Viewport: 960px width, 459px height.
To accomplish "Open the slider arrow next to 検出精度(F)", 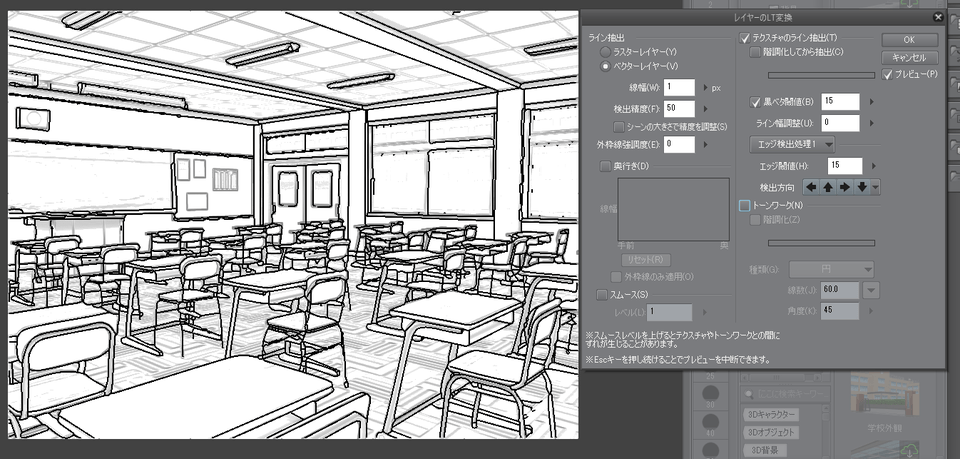I will pos(703,108).
